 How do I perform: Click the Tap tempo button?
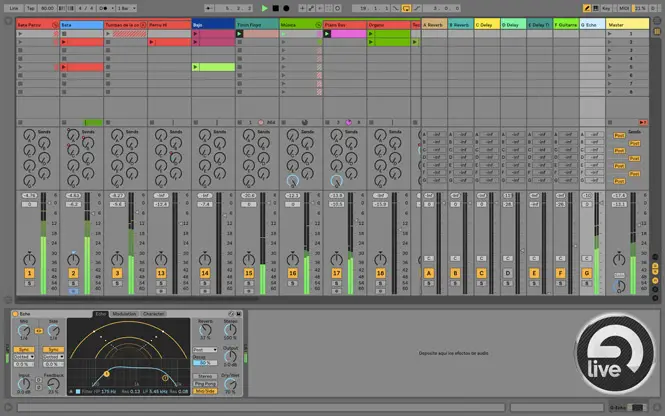[x=31, y=8]
